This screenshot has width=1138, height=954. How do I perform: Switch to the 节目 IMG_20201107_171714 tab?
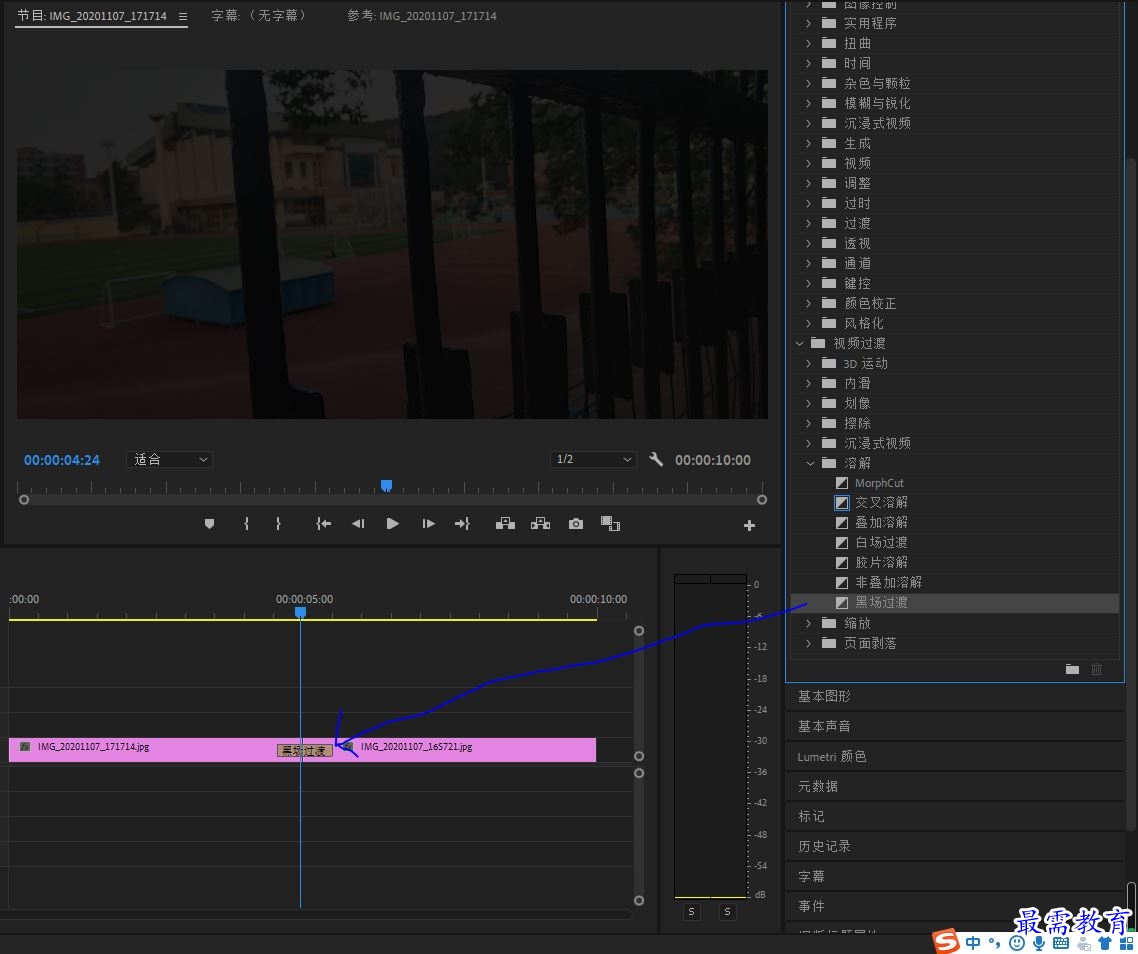tap(92, 16)
